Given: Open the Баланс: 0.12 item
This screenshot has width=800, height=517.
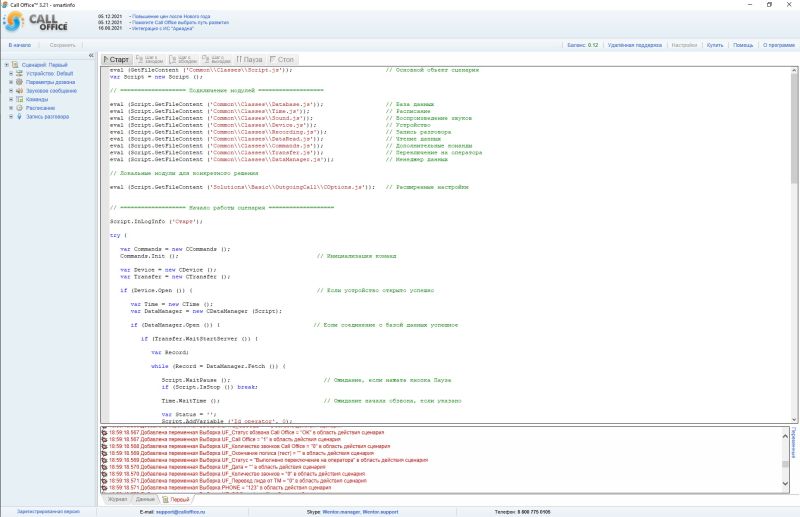Looking at the screenshot, I should (x=583, y=45).
